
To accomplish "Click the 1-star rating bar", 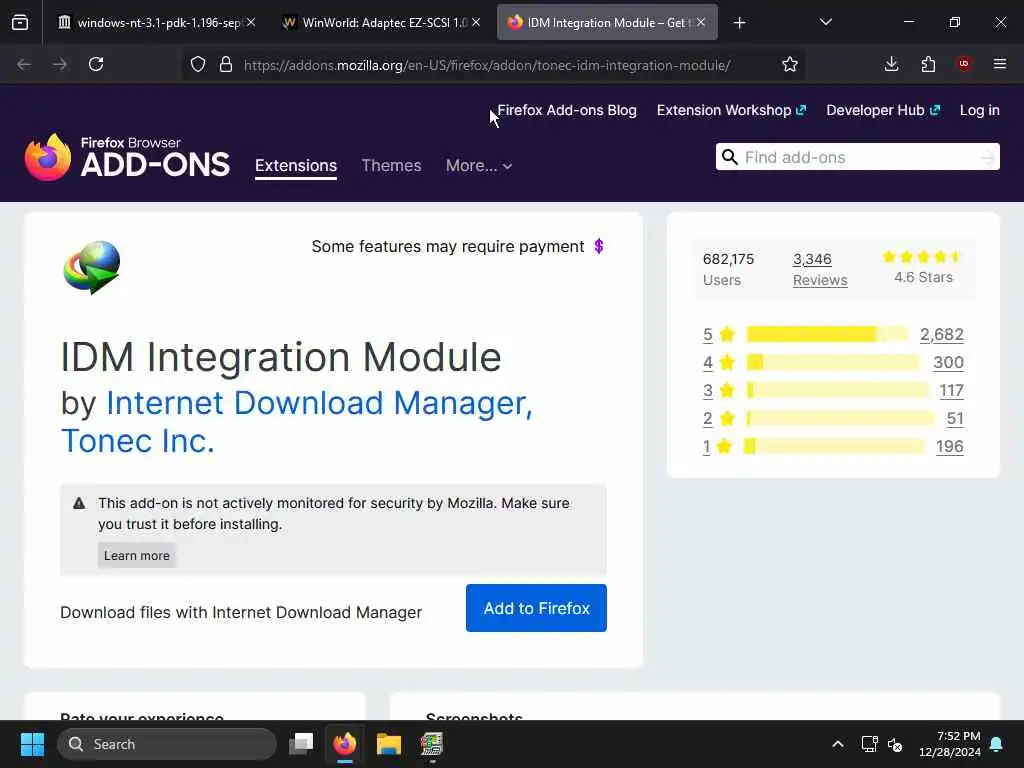I will (835, 447).
